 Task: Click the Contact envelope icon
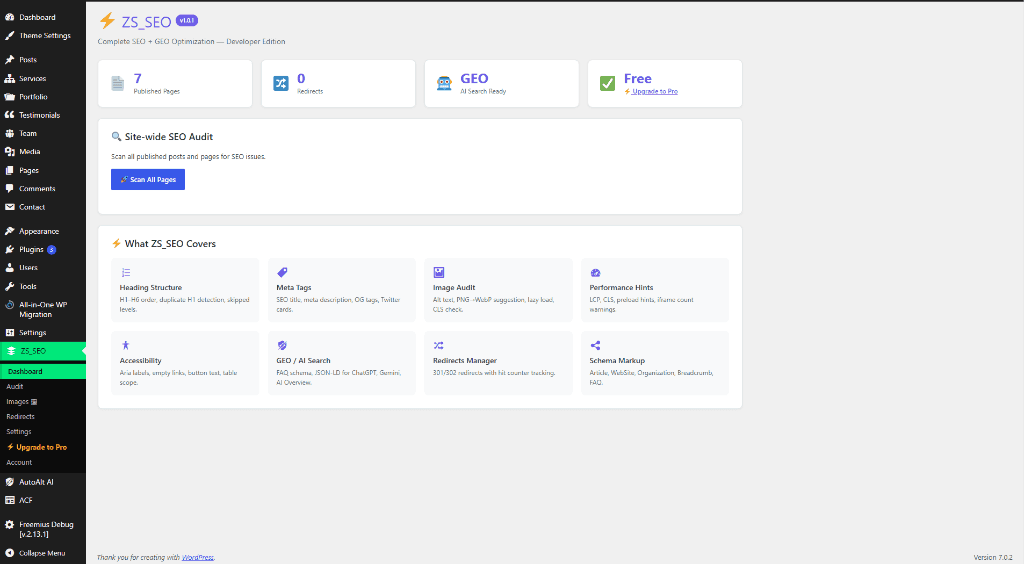pyautogui.click(x=10, y=207)
